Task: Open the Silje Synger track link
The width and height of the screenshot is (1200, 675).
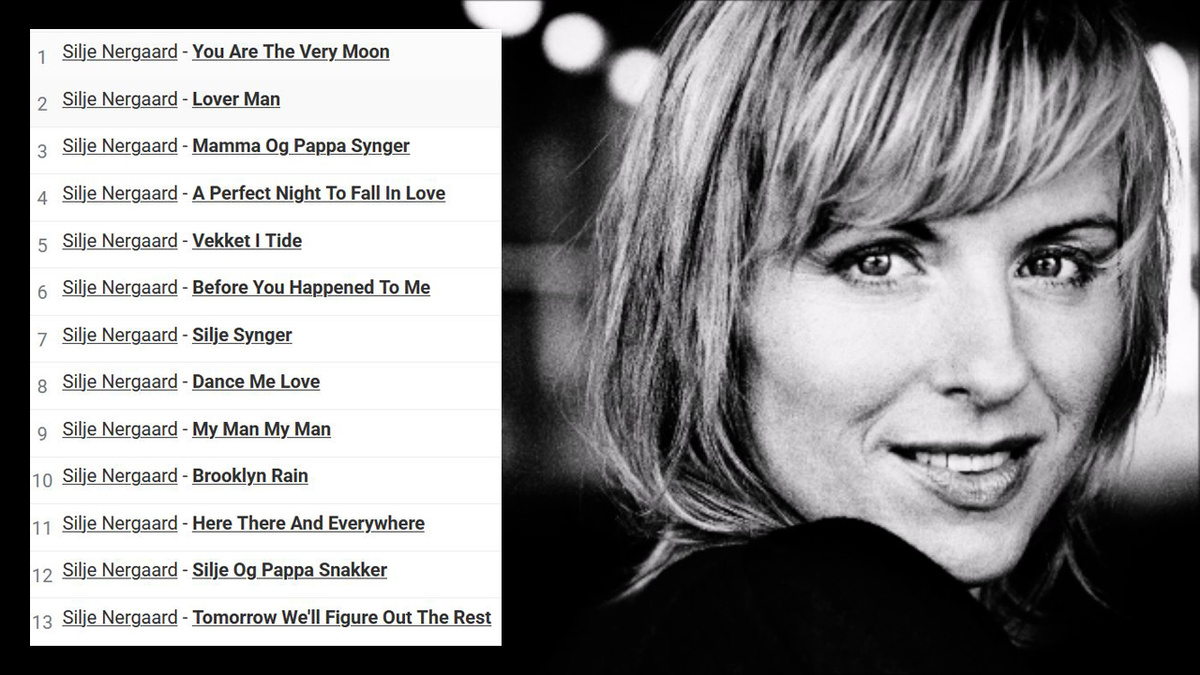Action: [242, 335]
